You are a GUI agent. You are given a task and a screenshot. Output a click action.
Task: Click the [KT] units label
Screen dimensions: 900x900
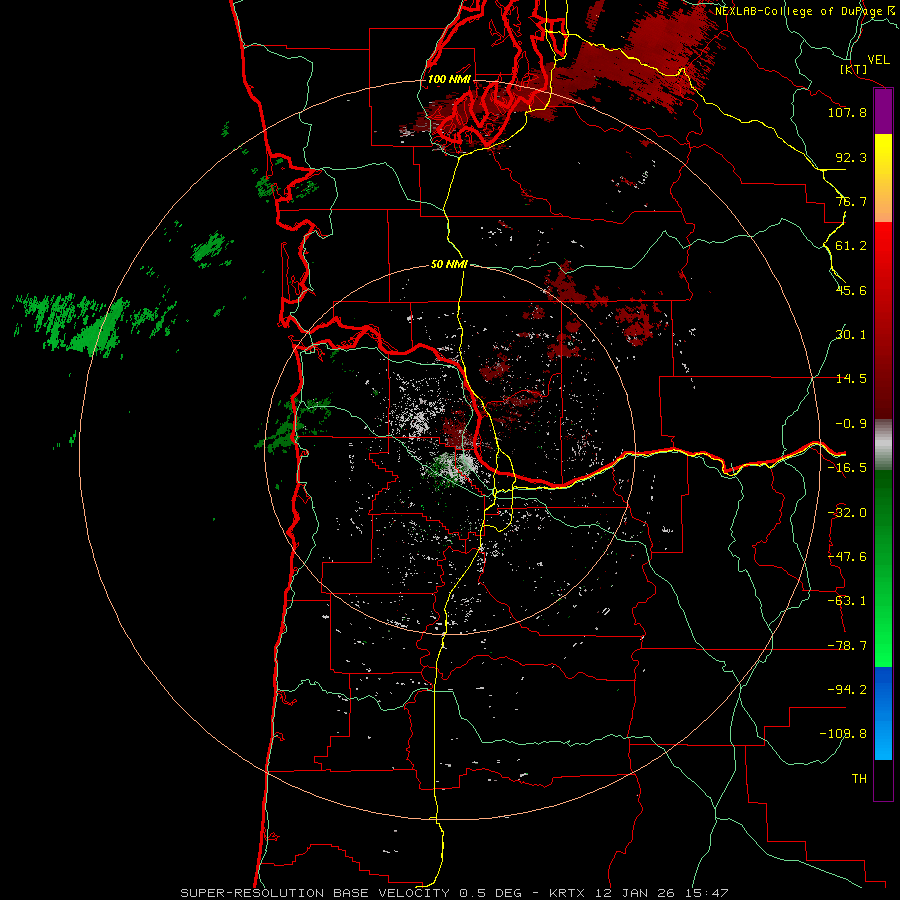854,69
